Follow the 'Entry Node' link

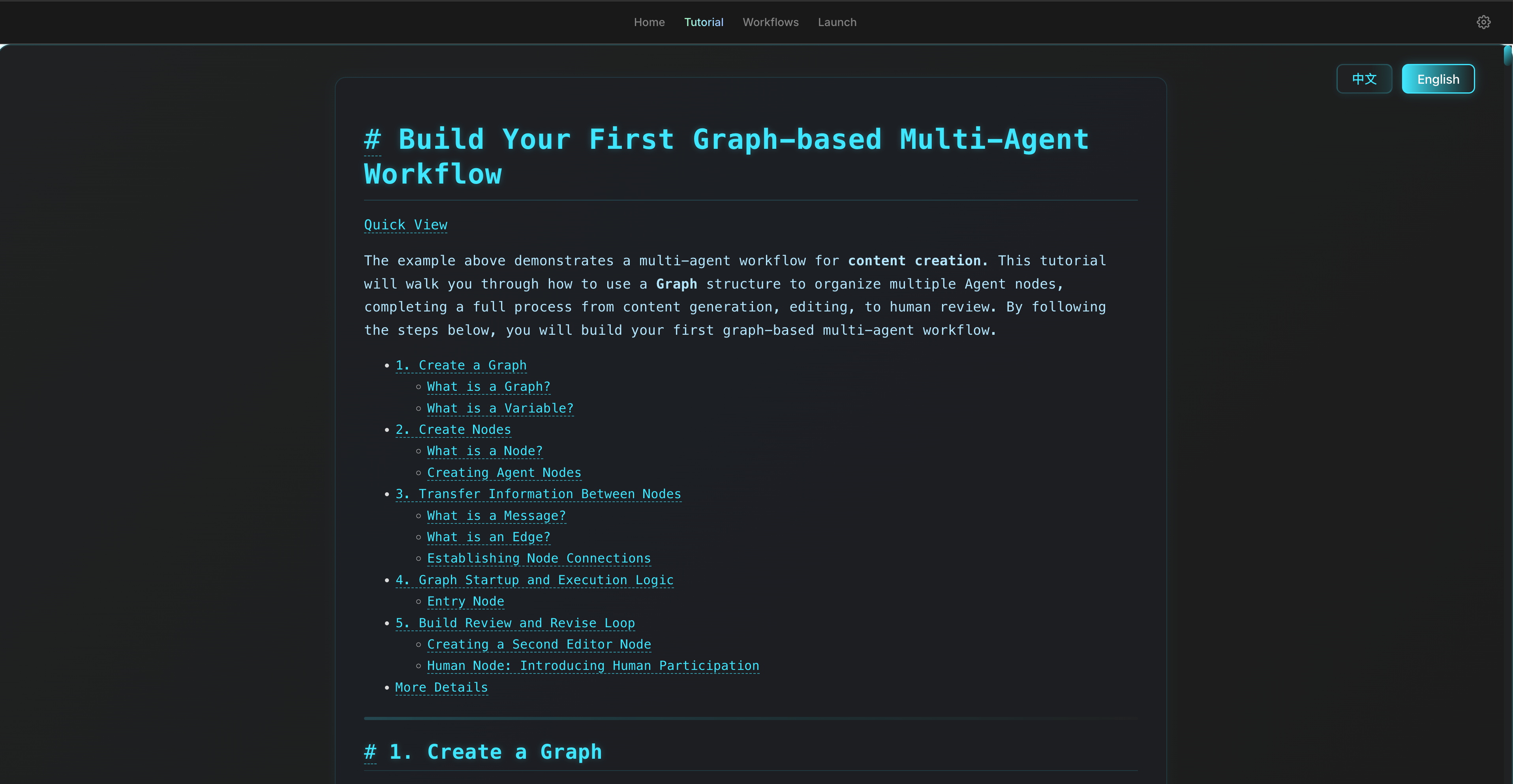(x=465, y=601)
